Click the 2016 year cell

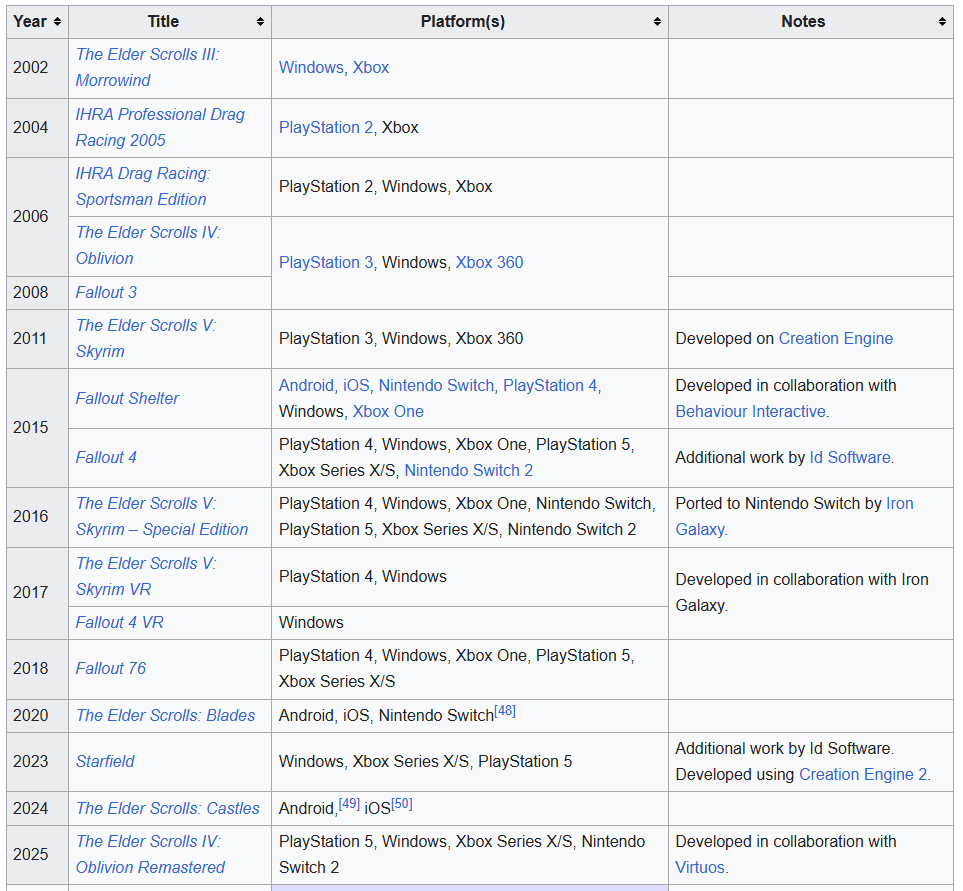[x=37, y=516]
